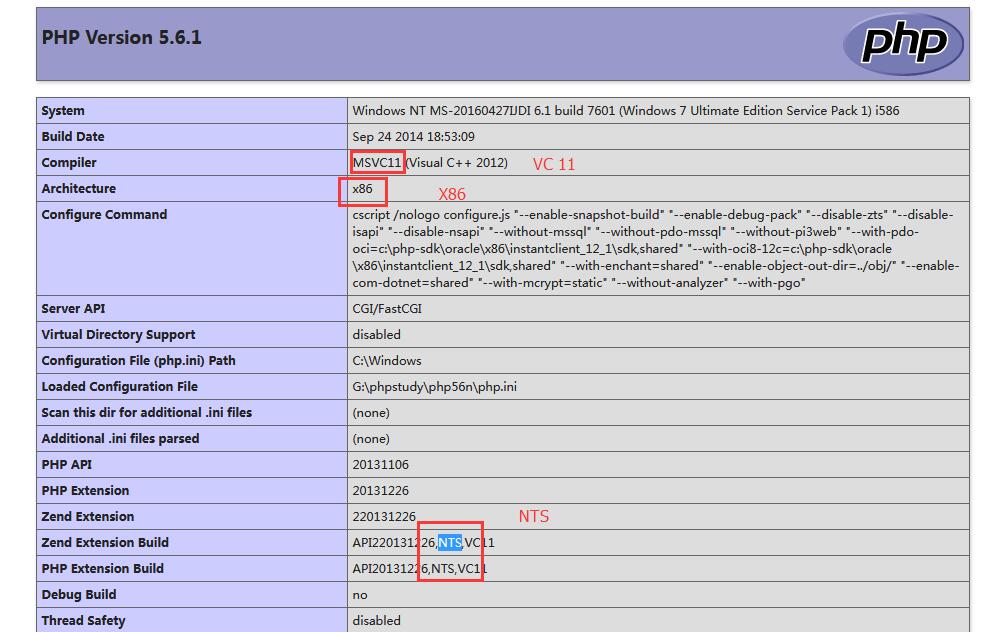The image size is (982, 632).
Task: Click the red X86 annotation label
Action: click(x=452, y=194)
